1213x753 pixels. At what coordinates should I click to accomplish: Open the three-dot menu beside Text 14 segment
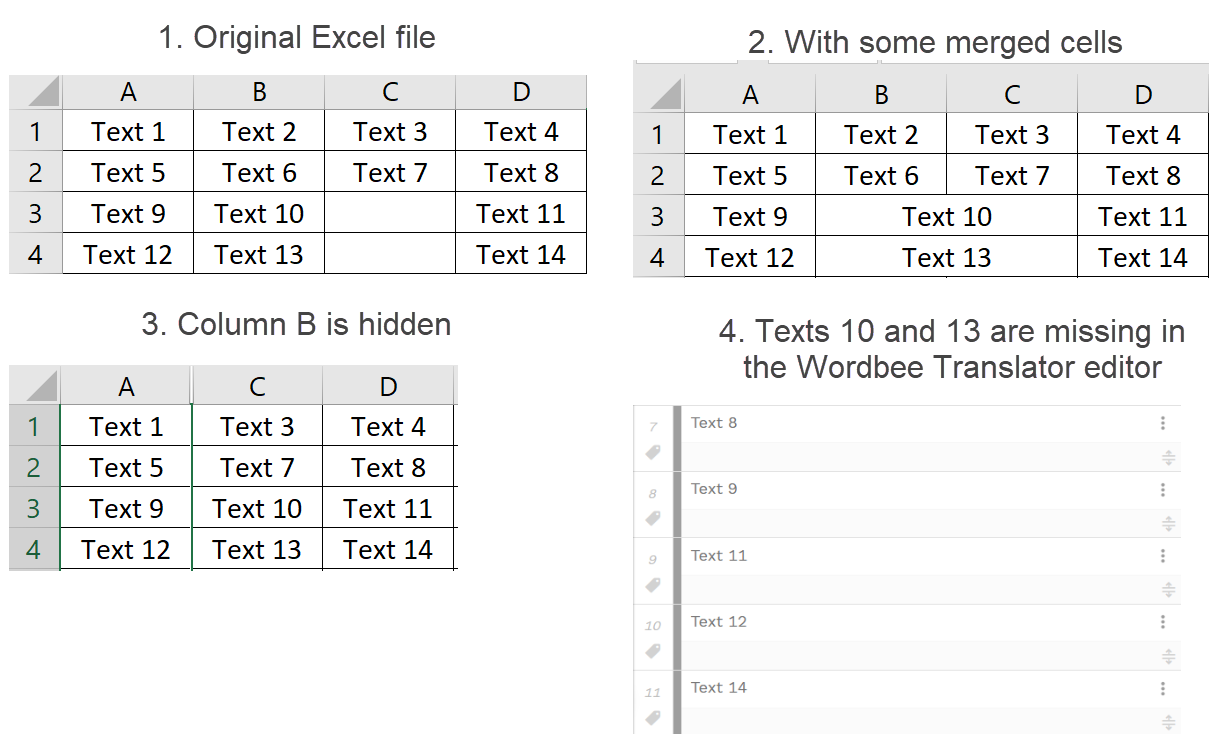pyautogui.click(x=1163, y=688)
